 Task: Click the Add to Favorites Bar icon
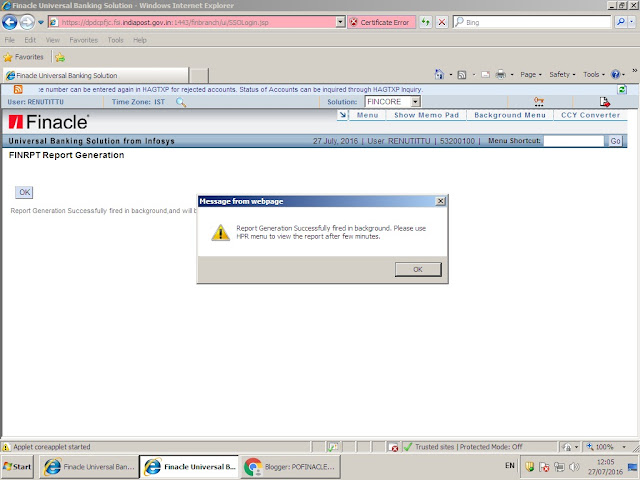click(60, 57)
